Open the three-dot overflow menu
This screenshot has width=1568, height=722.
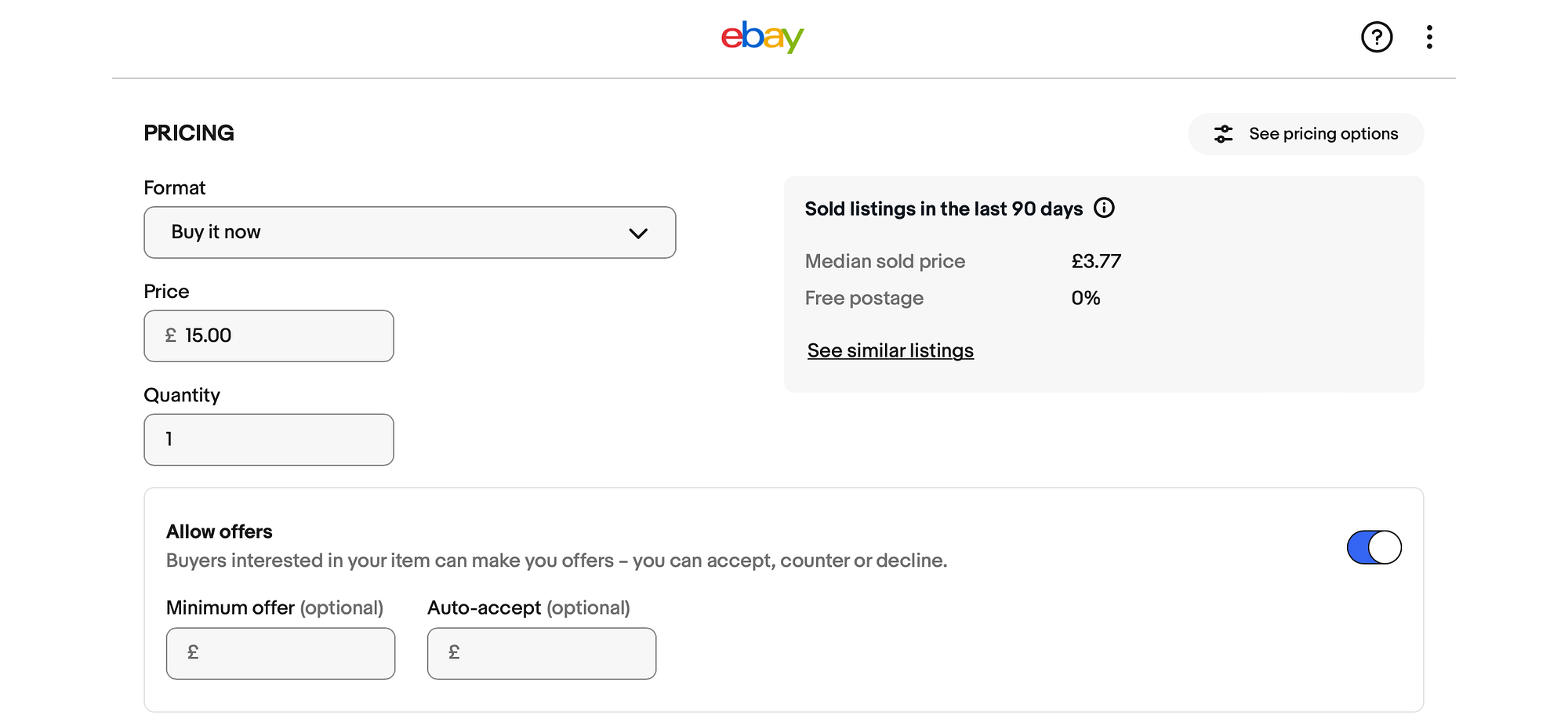(1430, 36)
